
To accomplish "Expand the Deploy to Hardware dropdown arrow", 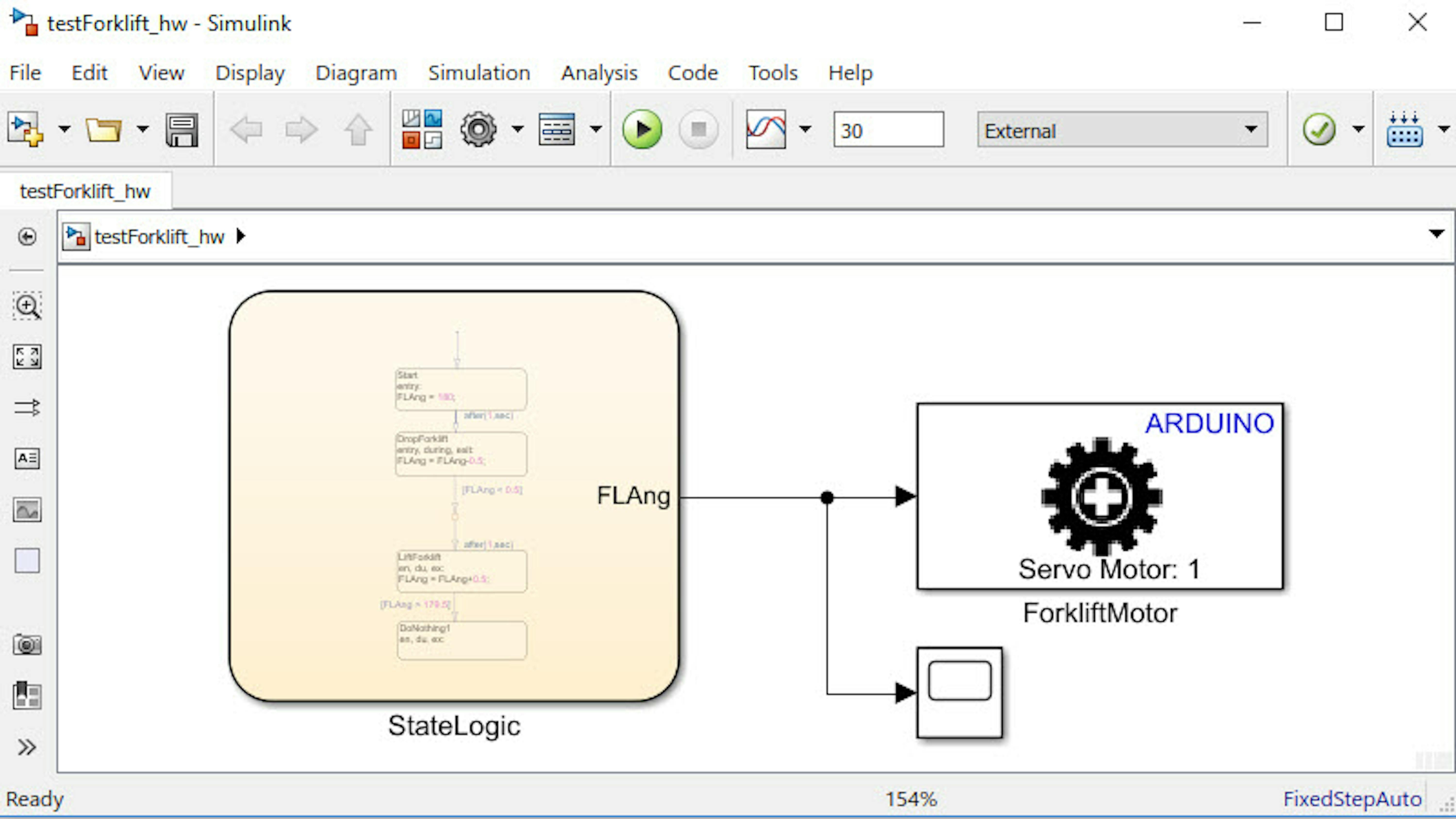I will [1444, 129].
